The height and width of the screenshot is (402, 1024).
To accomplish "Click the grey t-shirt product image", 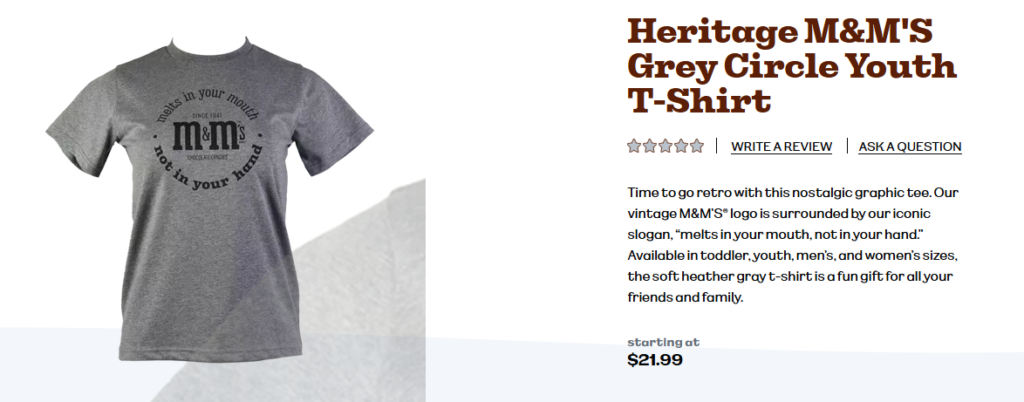I will pyautogui.click(x=210, y=199).
